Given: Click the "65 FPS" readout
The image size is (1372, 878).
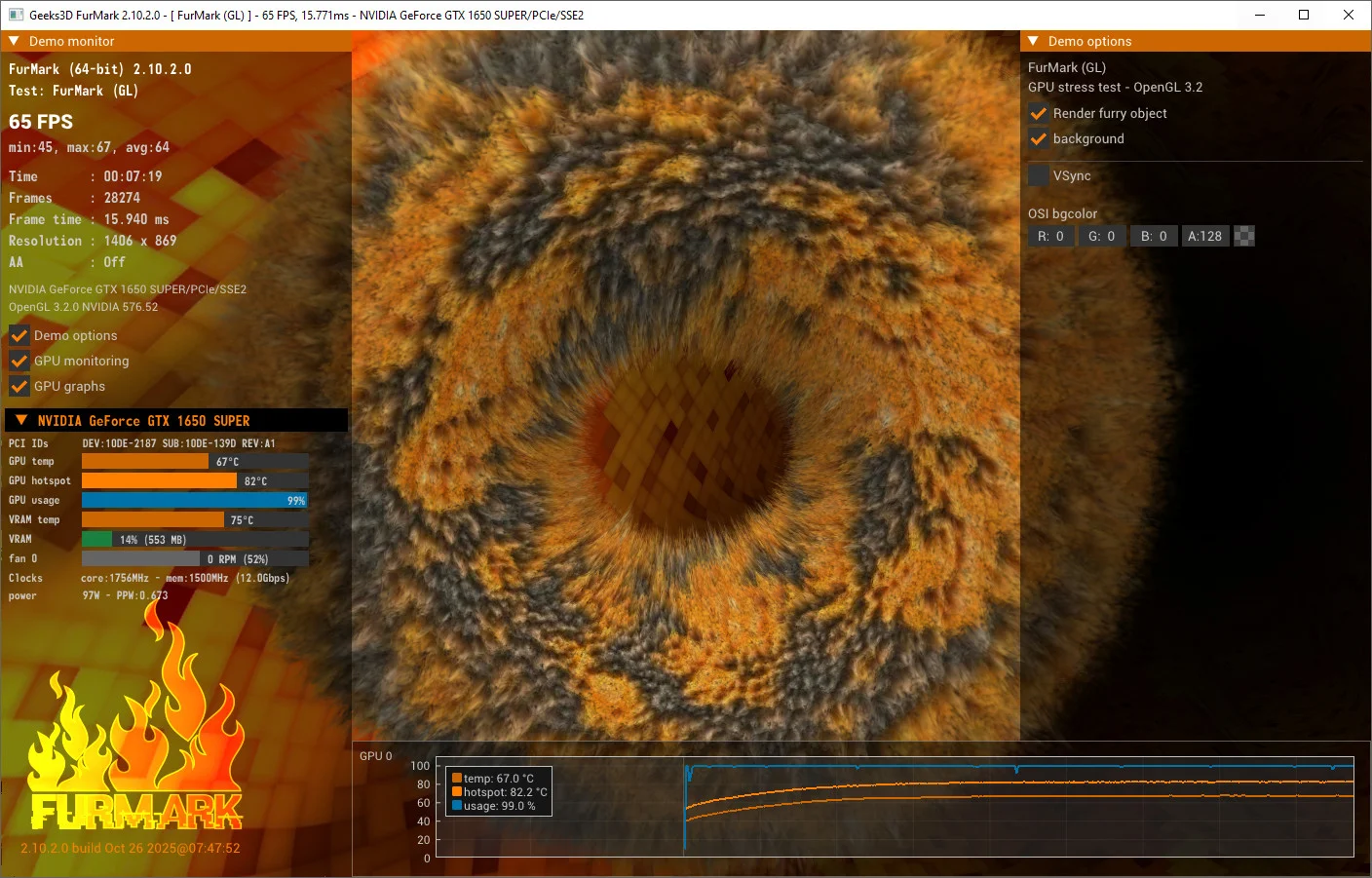Looking at the screenshot, I should [x=41, y=122].
